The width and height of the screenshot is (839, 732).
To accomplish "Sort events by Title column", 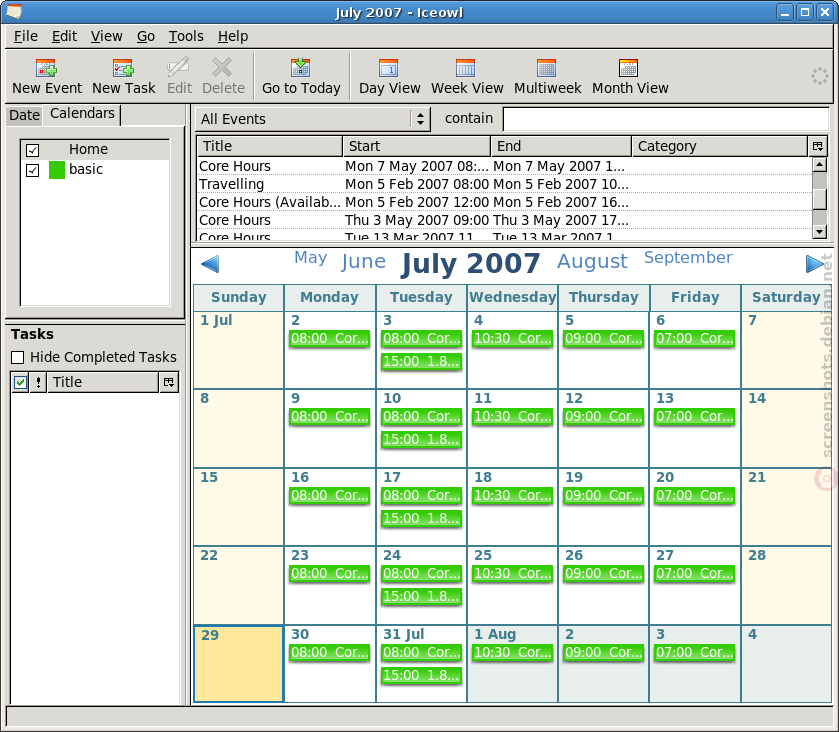I will click(x=270, y=146).
